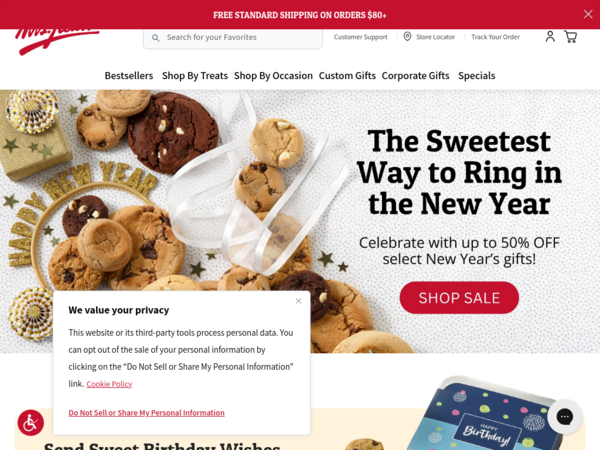
Task: Dismiss the free shipping banner
Action: tap(588, 14)
